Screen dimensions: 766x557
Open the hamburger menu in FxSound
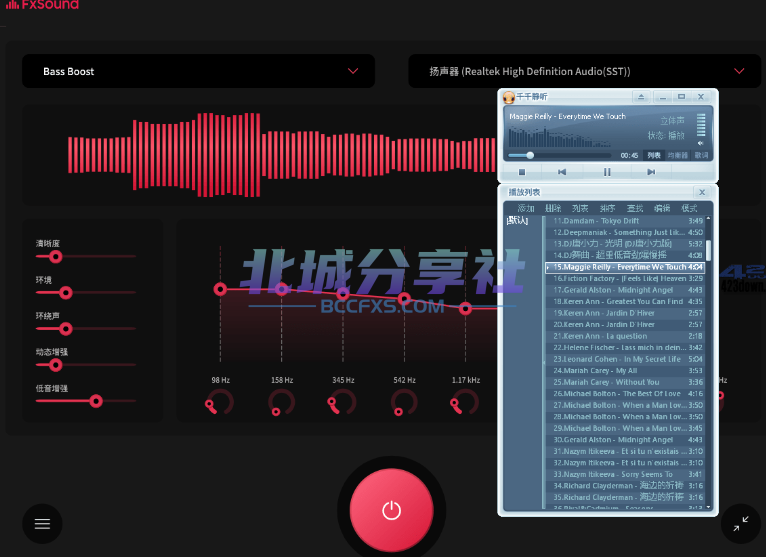(x=42, y=522)
